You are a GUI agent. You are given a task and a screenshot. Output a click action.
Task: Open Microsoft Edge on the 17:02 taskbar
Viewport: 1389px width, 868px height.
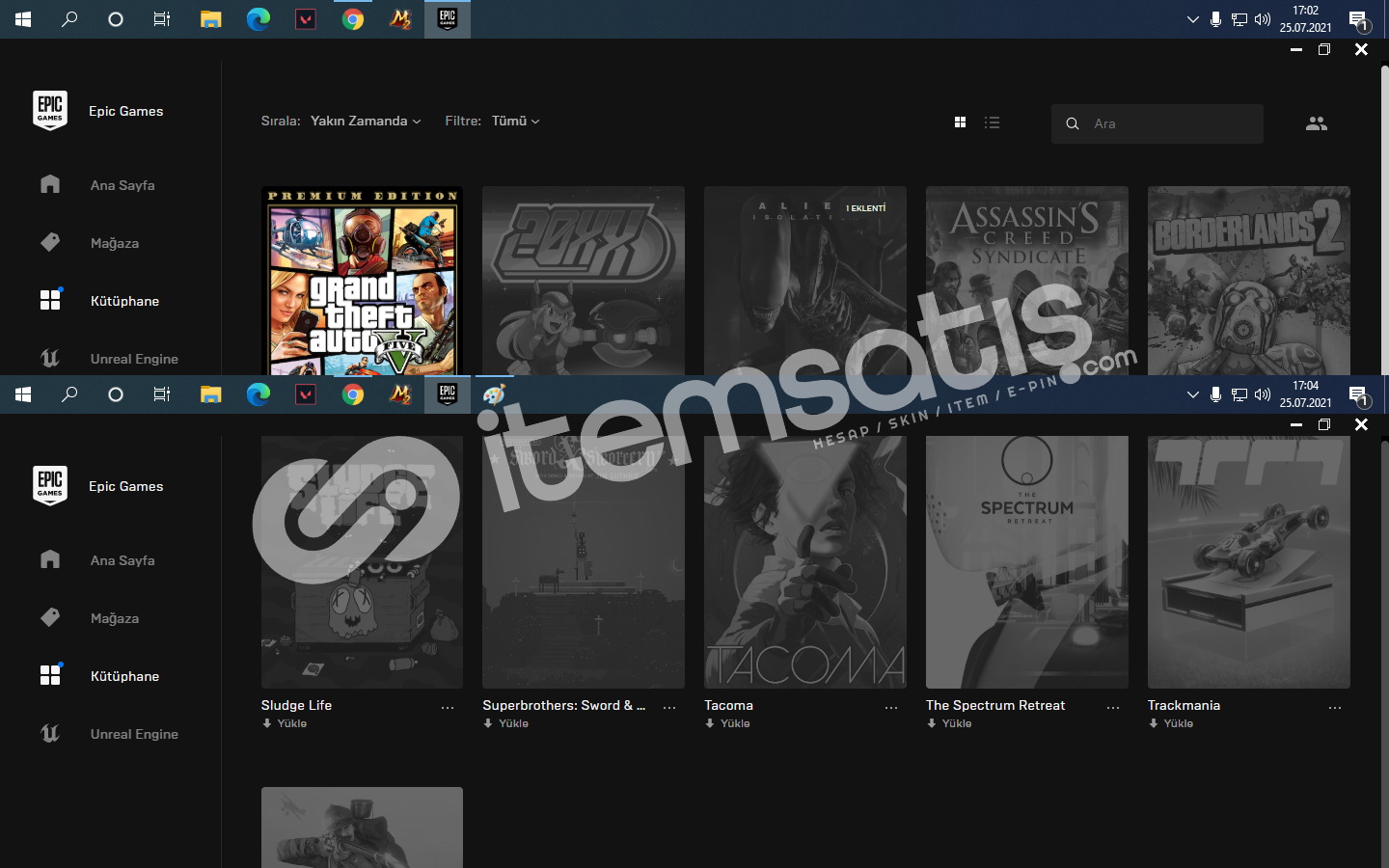click(x=259, y=19)
